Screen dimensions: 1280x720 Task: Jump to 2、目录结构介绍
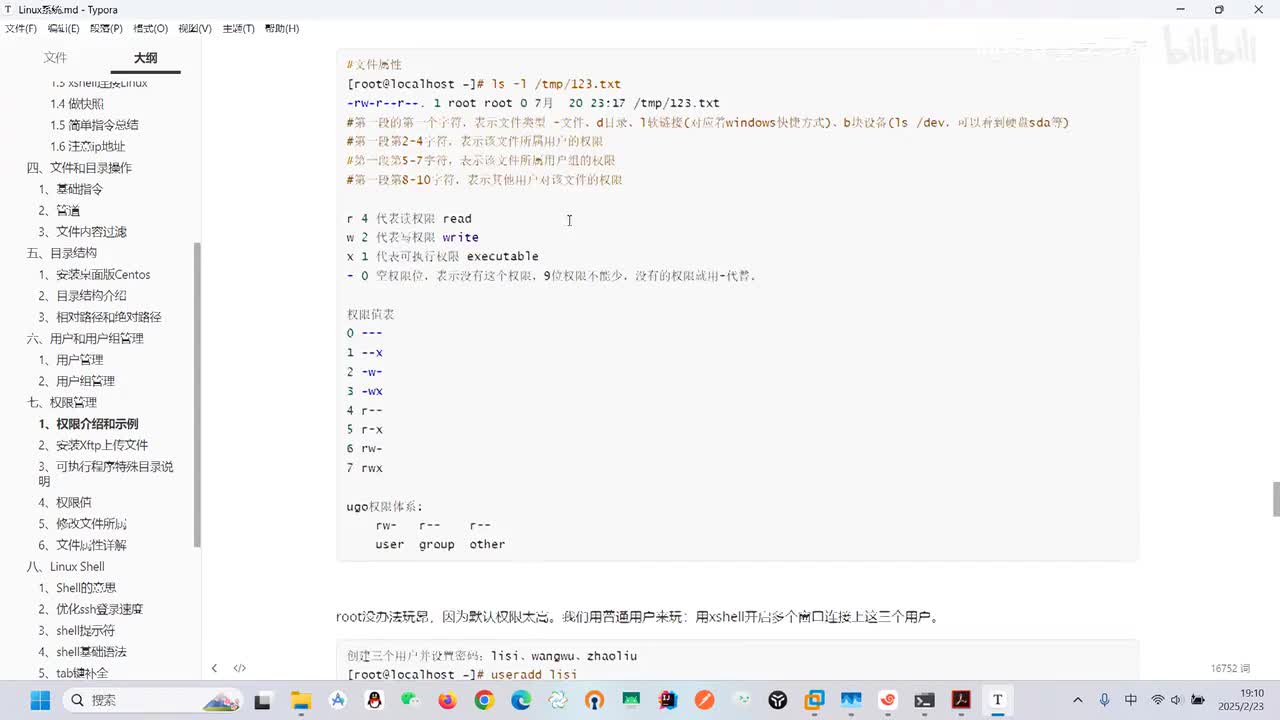82,296
